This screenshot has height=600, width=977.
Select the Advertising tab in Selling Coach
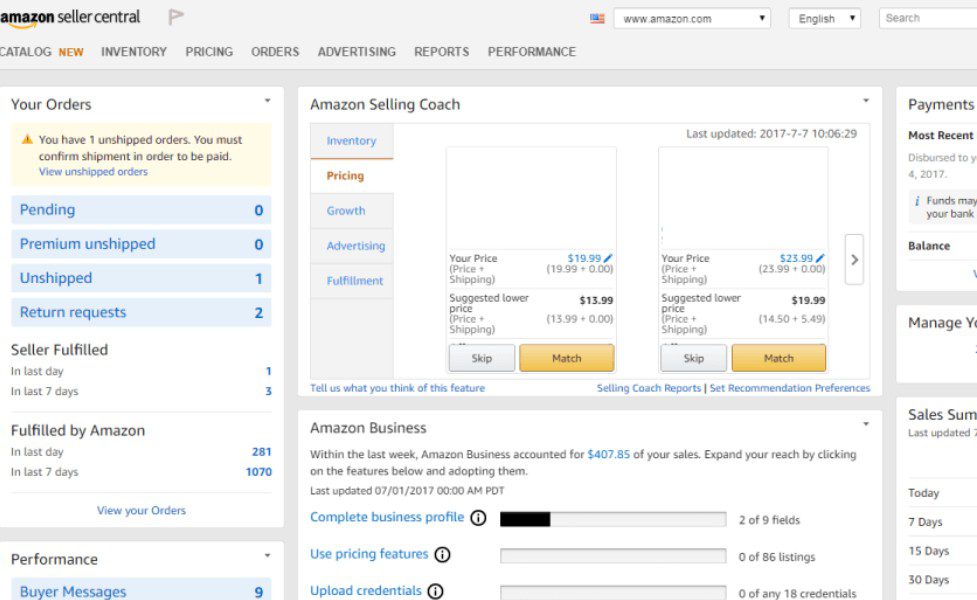pos(355,246)
